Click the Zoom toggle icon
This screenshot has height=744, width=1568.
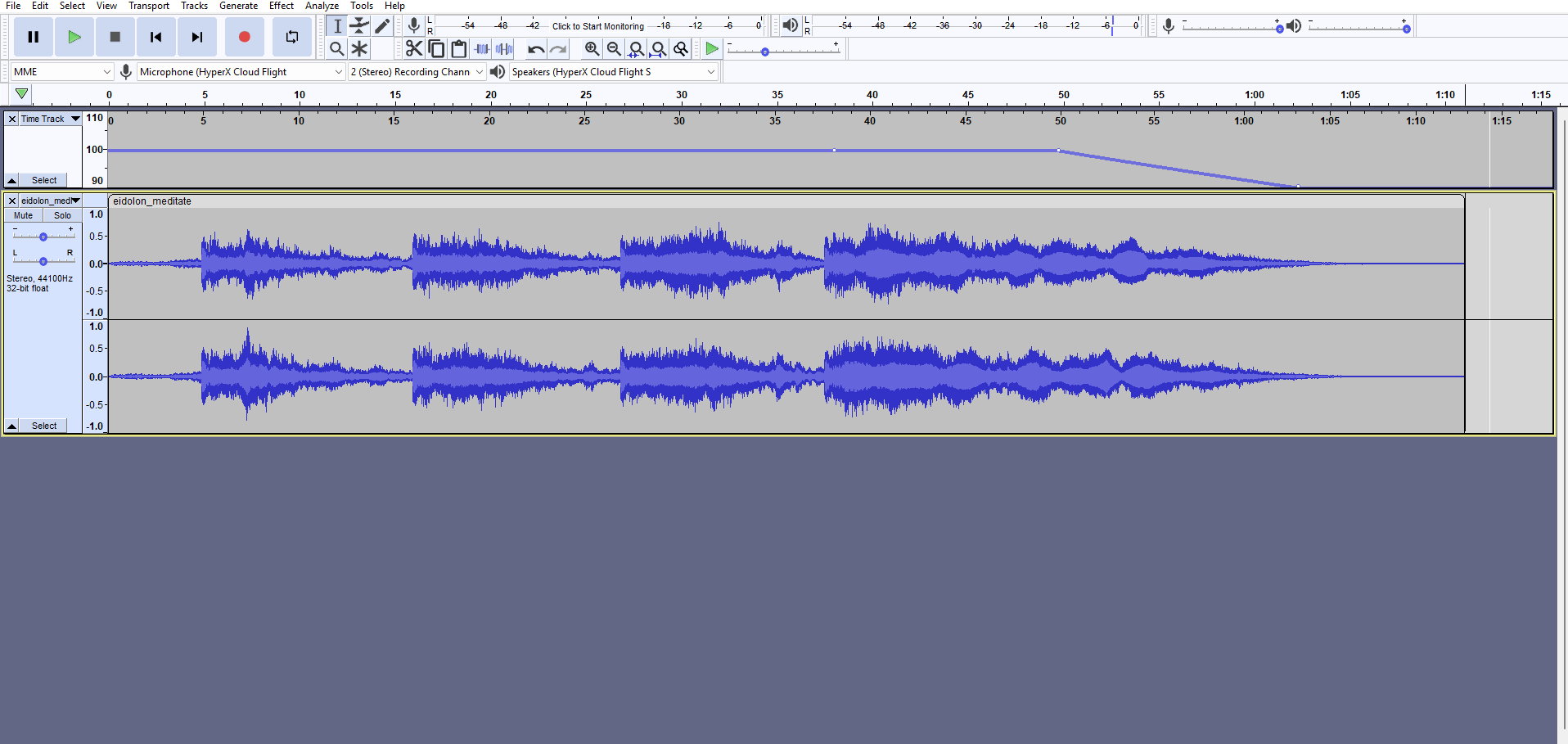(x=680, y=49)
